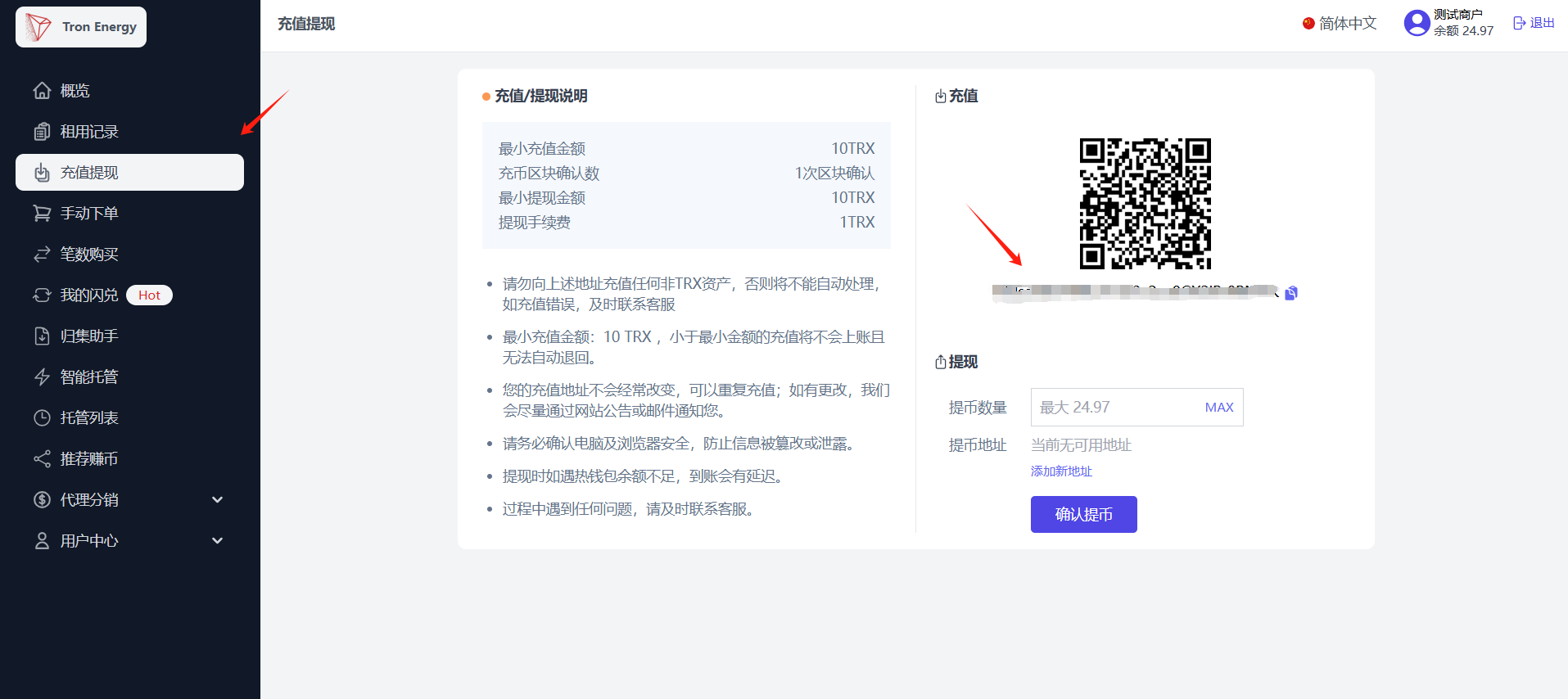1568x699 pixels.
Task: Open the 概览 menu item
Action: (x=129, y=91)
